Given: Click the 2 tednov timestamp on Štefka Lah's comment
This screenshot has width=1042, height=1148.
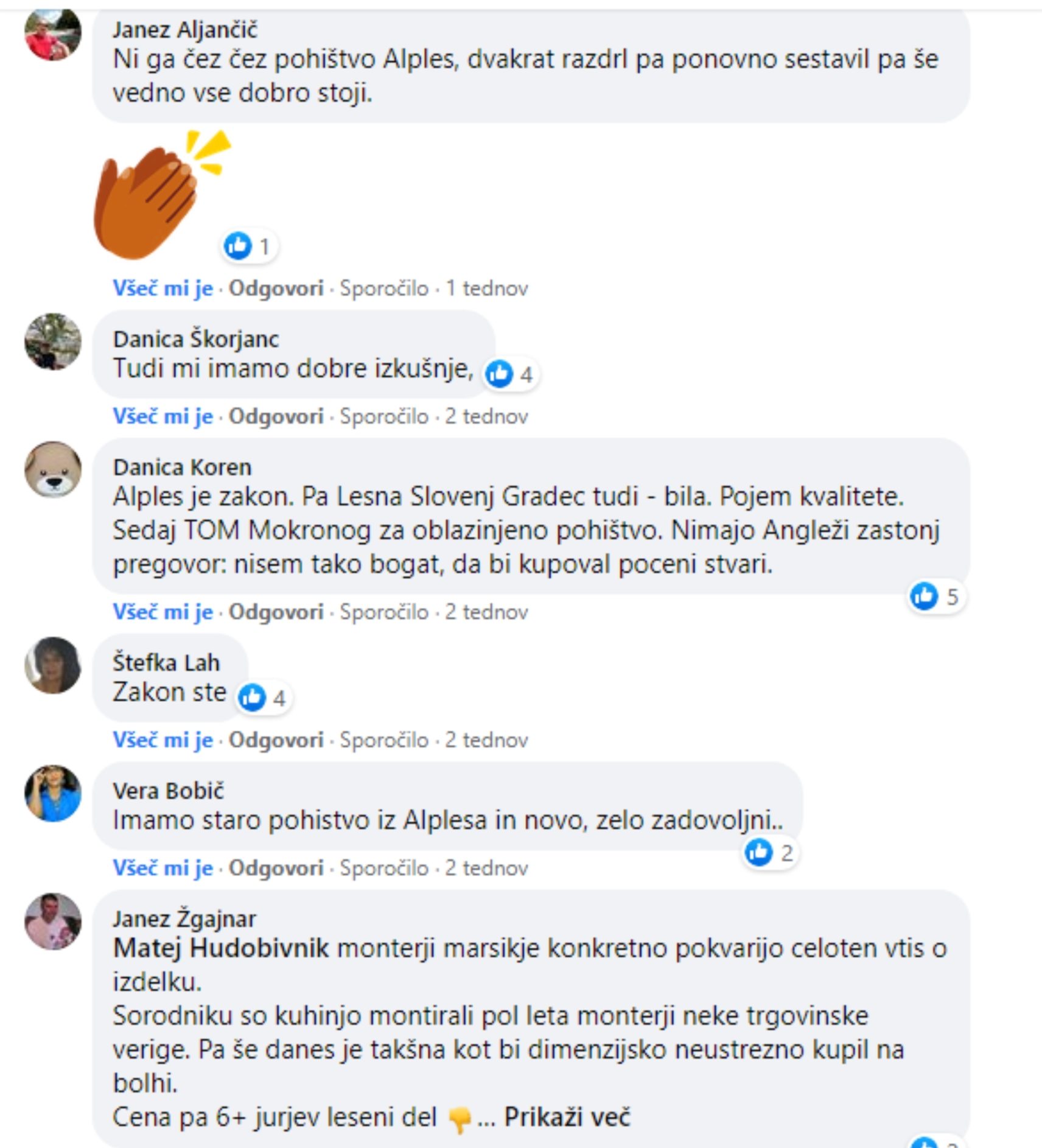Looking at the screenshot, I should point(486,740).
